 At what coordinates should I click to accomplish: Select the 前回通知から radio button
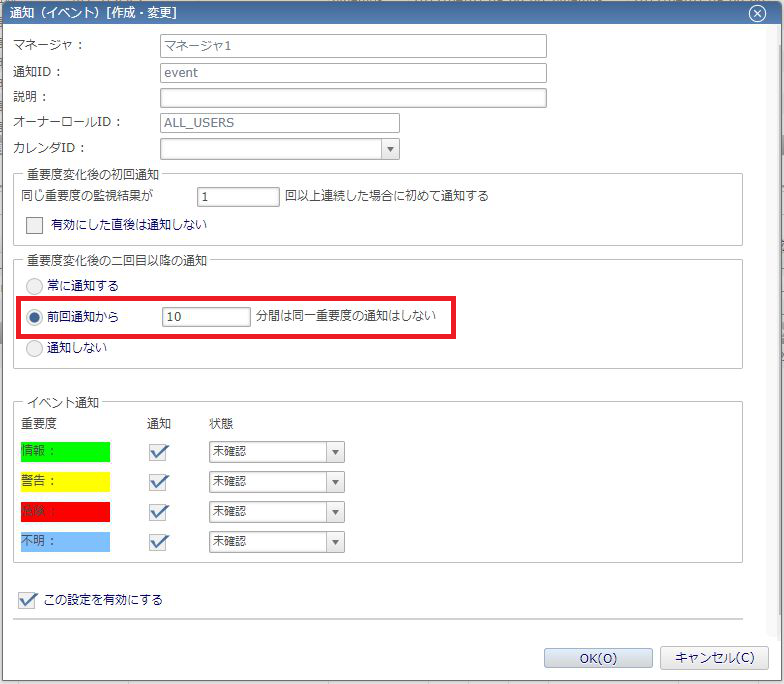[x=34, y=317]
